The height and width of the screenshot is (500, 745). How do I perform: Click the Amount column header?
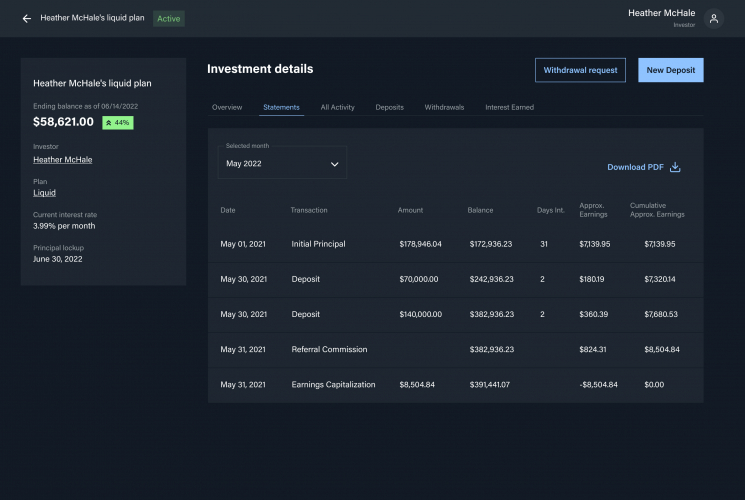point(410,210)
